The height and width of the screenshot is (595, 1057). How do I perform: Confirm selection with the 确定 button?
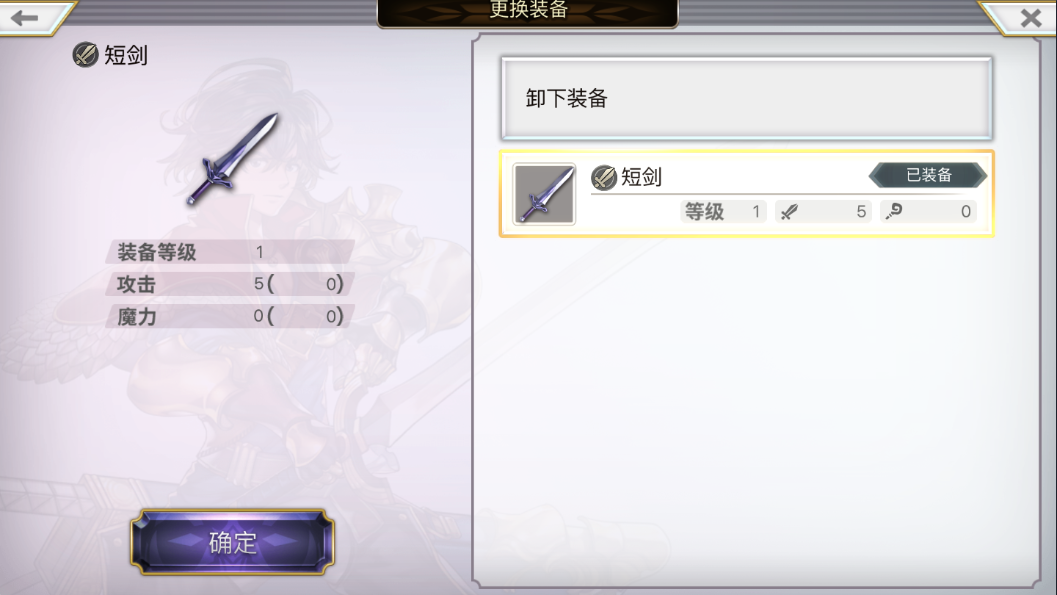click(233, 542)
